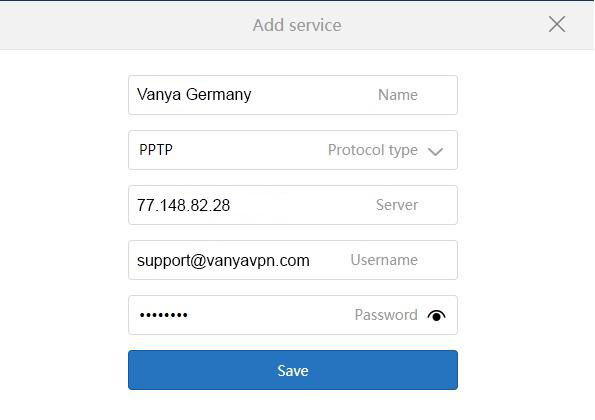This screenshot has height=420, width=595.
Task: Focus the masked password dots field
Action: point(293,315)
